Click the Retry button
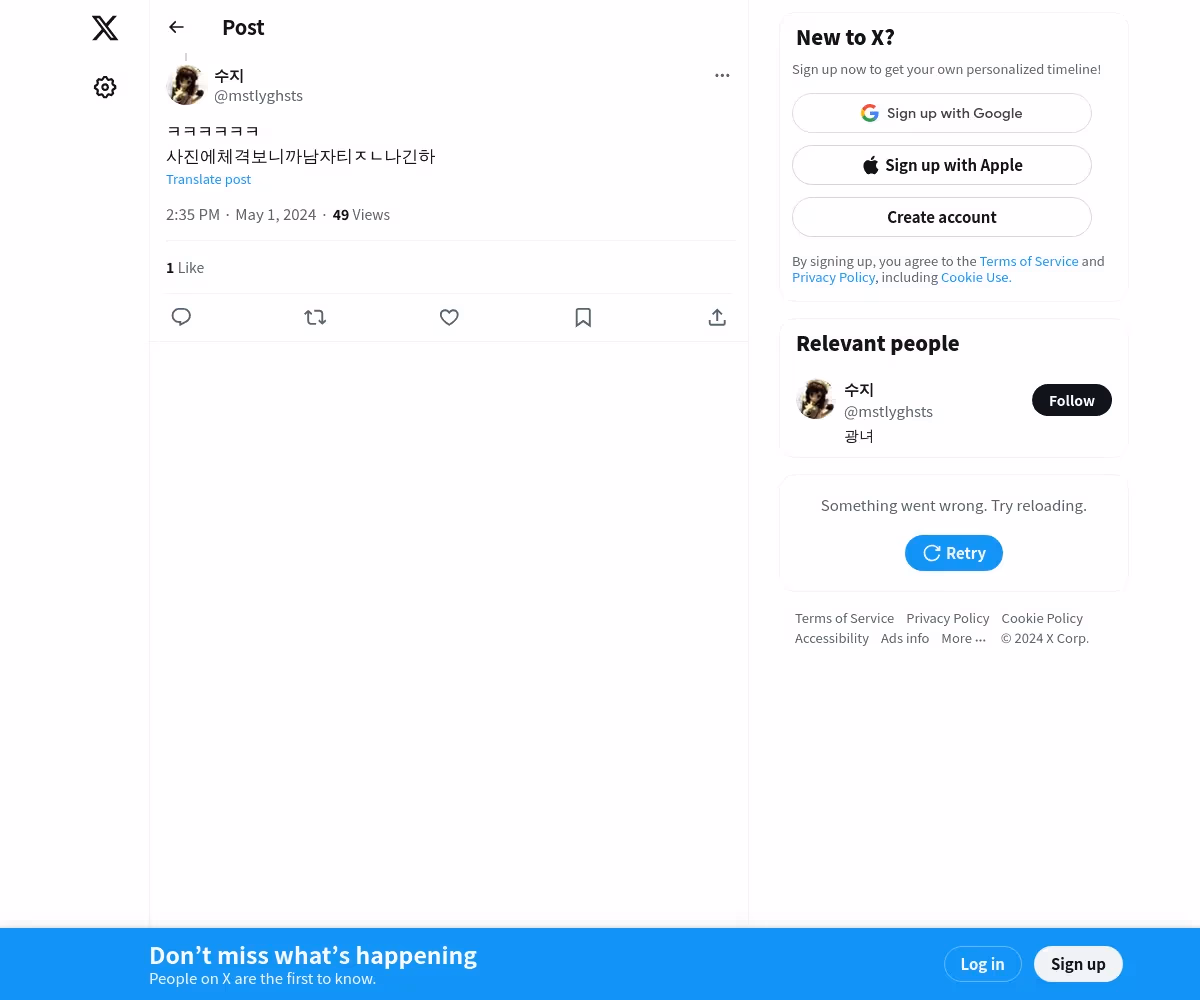This screenshot has height=1000, width=1200. (x=954, y=553)
